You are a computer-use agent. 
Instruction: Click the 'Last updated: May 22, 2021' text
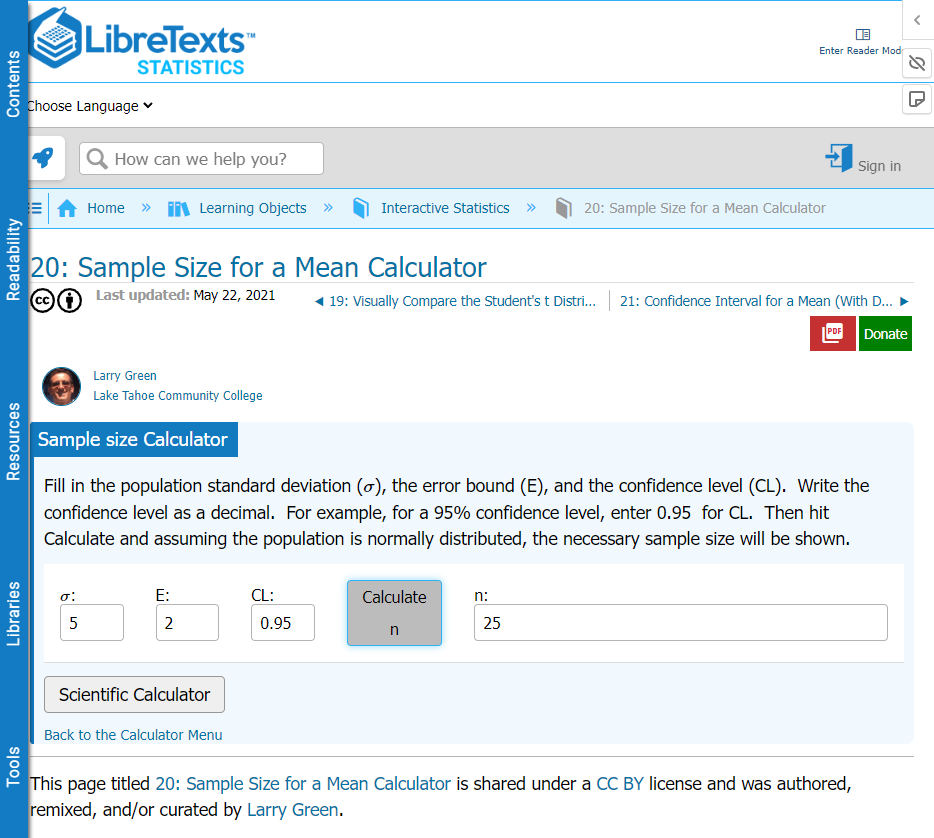click(185, 295)
